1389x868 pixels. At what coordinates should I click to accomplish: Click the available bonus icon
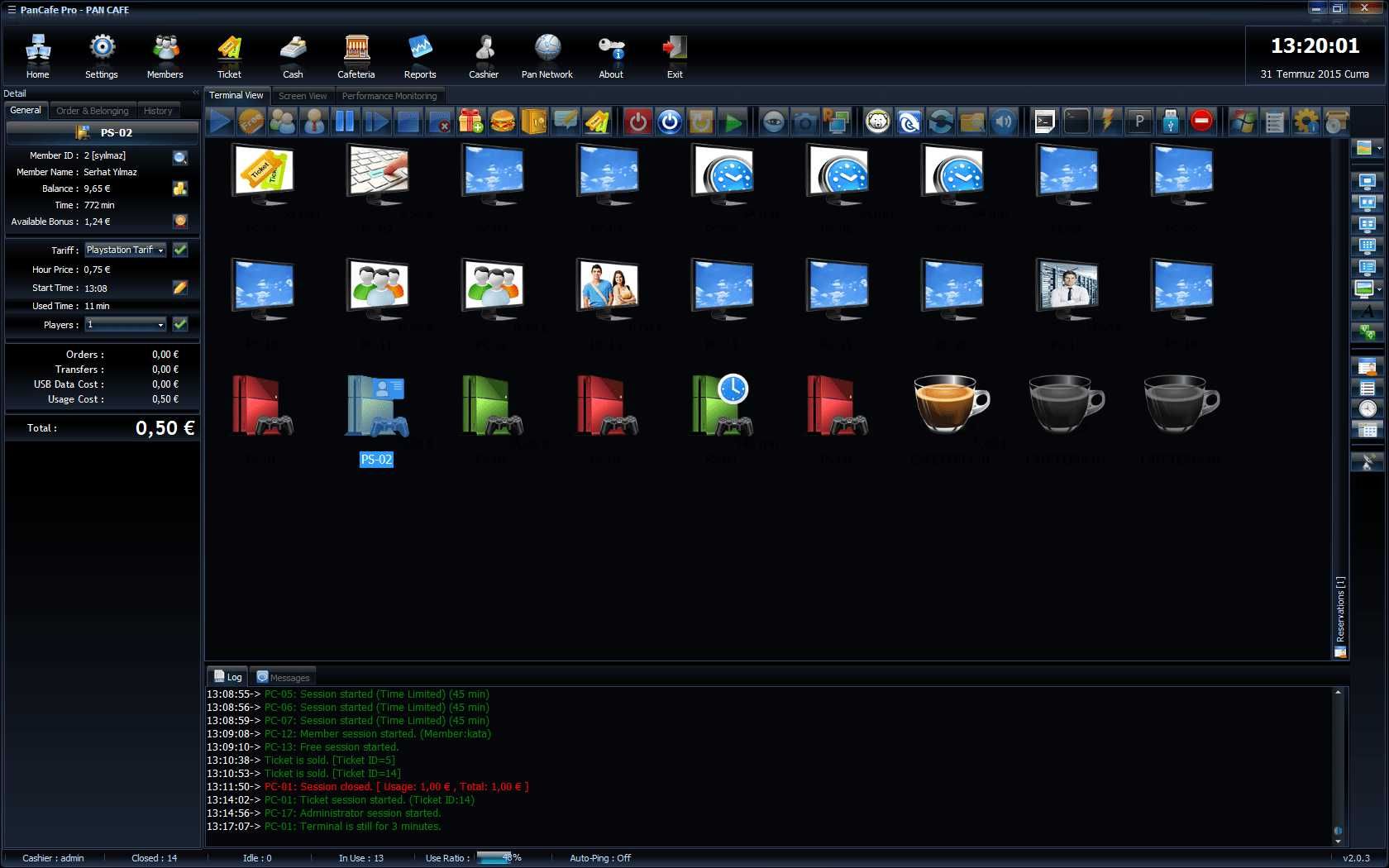tap(180, 222)
